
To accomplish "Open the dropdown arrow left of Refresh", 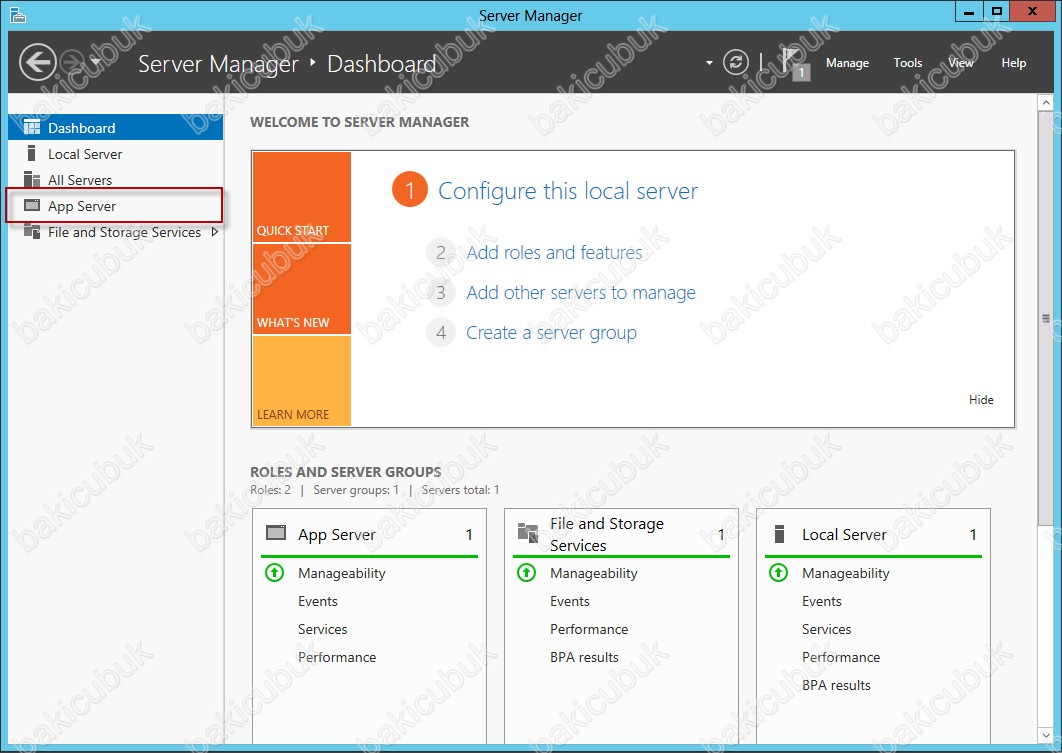I will point(709,63).
